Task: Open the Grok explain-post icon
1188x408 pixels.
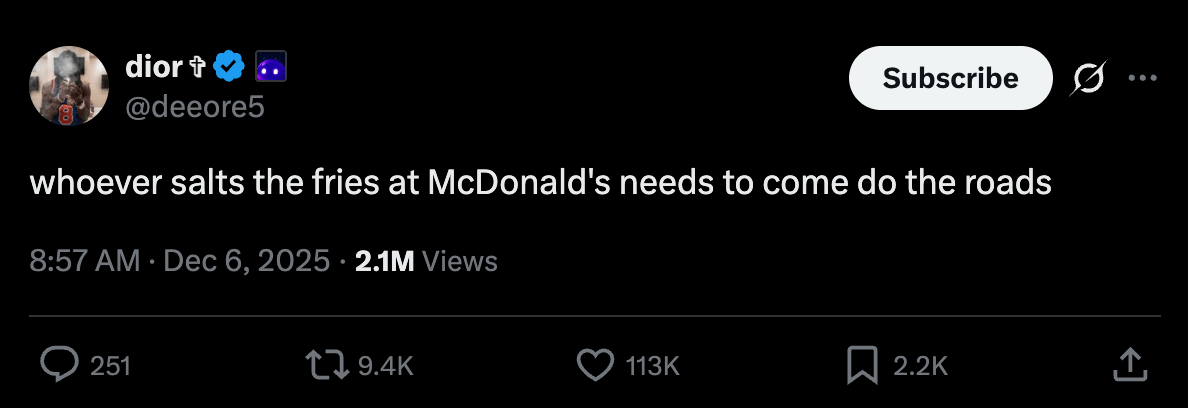Action: click(x=1088, y=77)
